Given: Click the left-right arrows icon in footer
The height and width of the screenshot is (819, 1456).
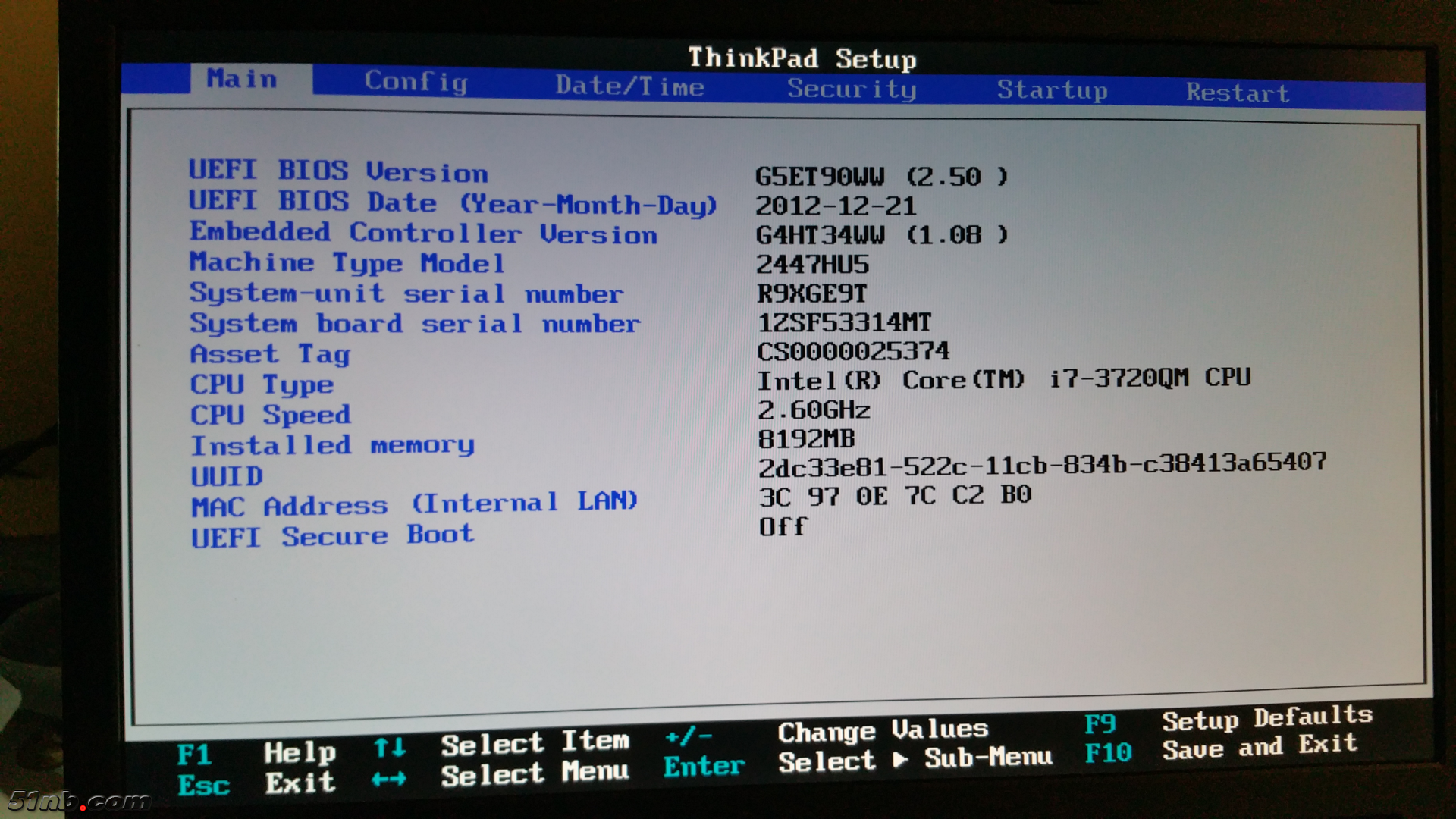Looking at the screenshot, I should [389, 779].
